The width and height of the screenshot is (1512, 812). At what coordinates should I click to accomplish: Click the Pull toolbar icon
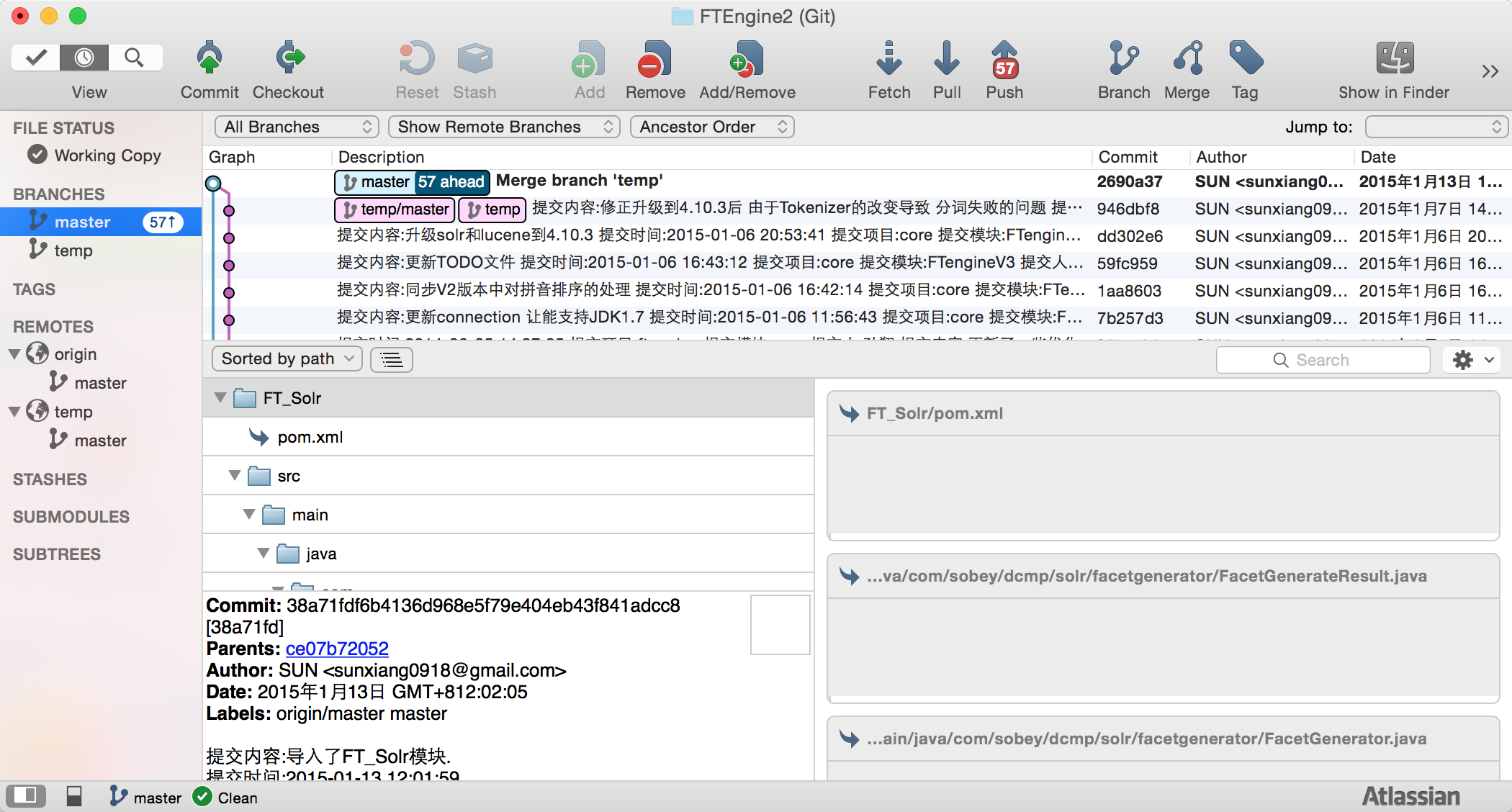946,59
